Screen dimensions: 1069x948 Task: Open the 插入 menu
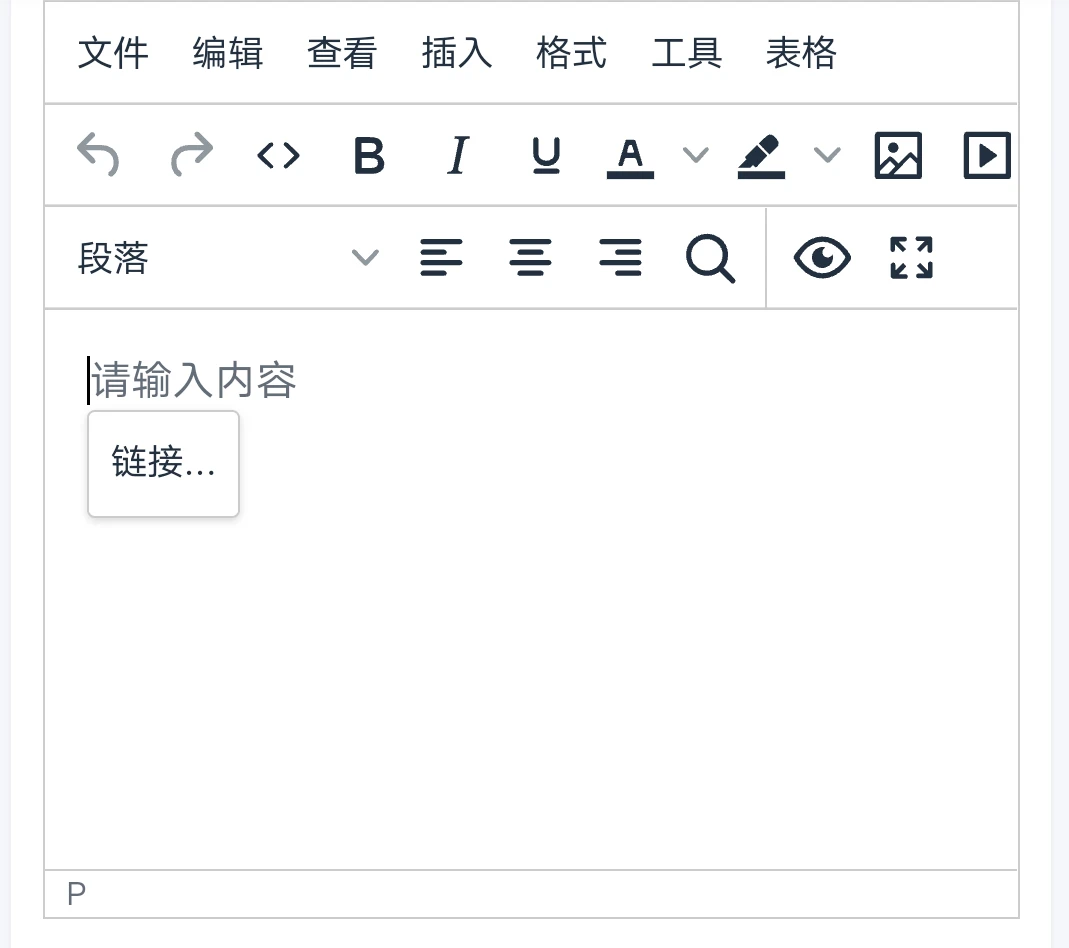pyautogui.click(x=457, y=53)
